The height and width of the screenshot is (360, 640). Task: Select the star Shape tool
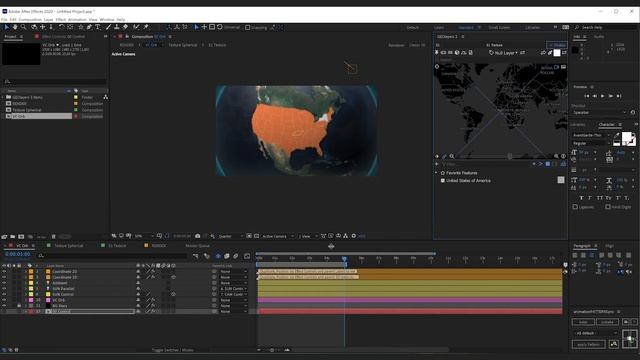pyautogui.click(x=81, y=27)
